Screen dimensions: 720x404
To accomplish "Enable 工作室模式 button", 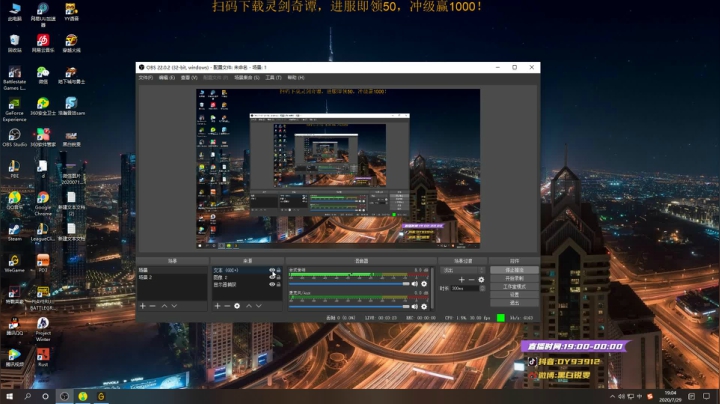I will [514, 286].
